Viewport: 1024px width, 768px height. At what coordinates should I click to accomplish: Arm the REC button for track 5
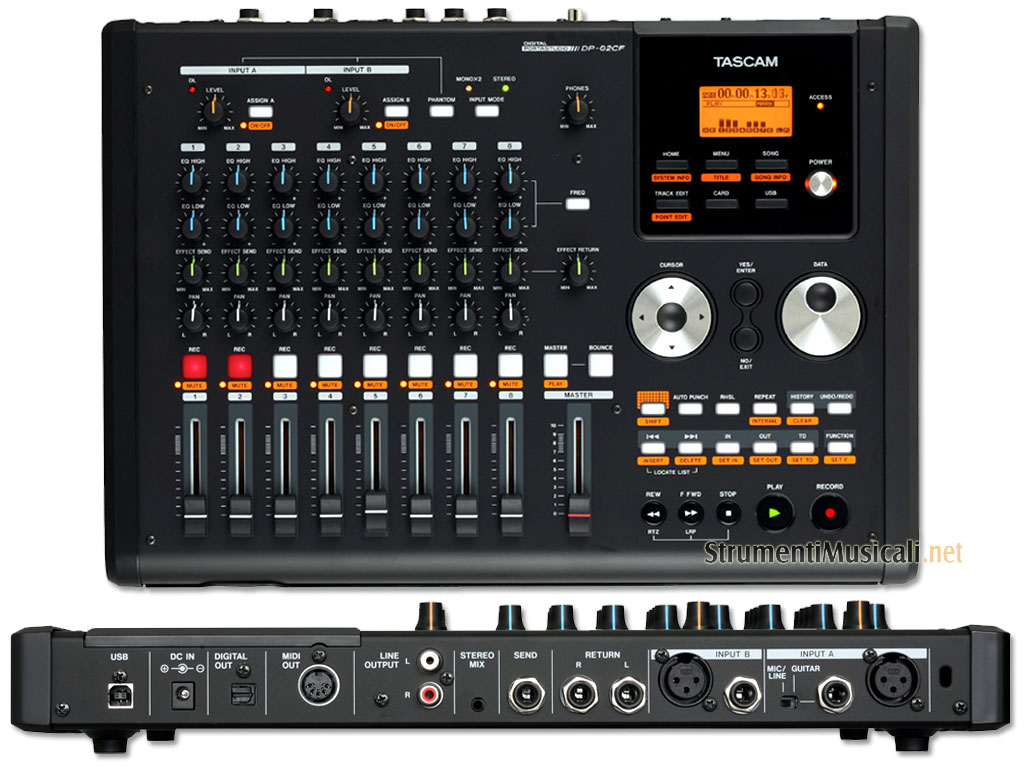(x=374, y=365)
